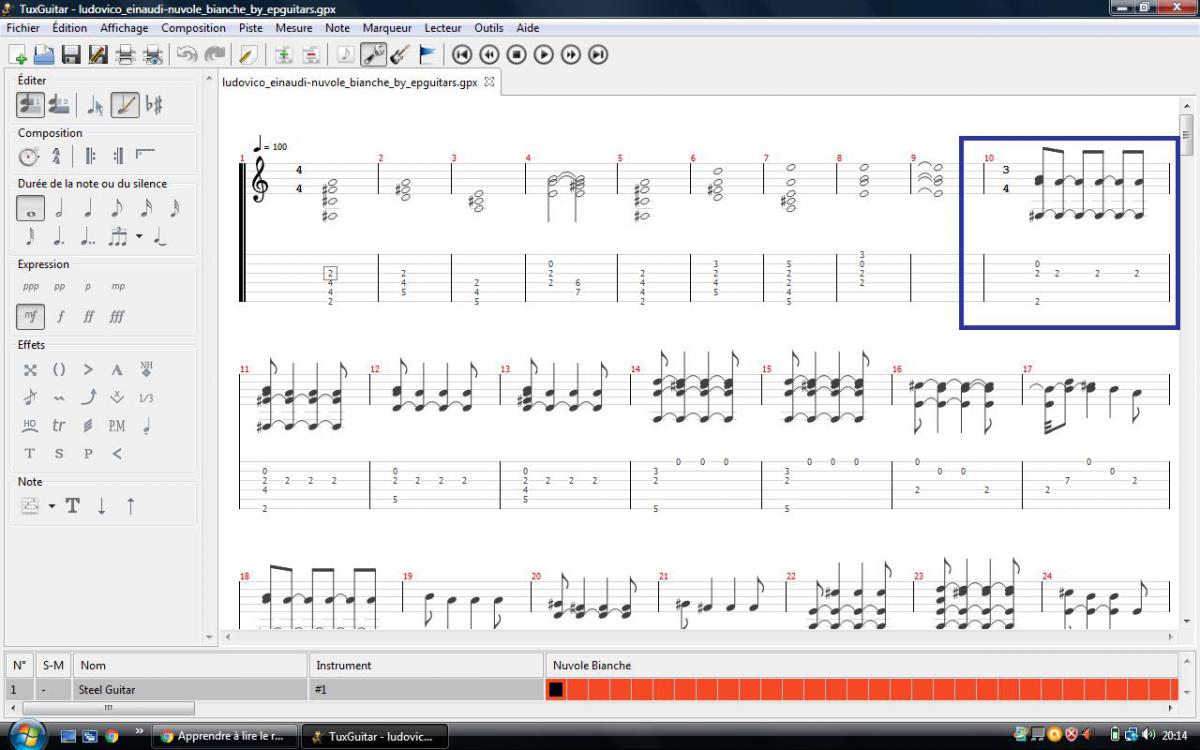
Task: Open the tuplet division dropdown arrow
Action: (139, 237)
